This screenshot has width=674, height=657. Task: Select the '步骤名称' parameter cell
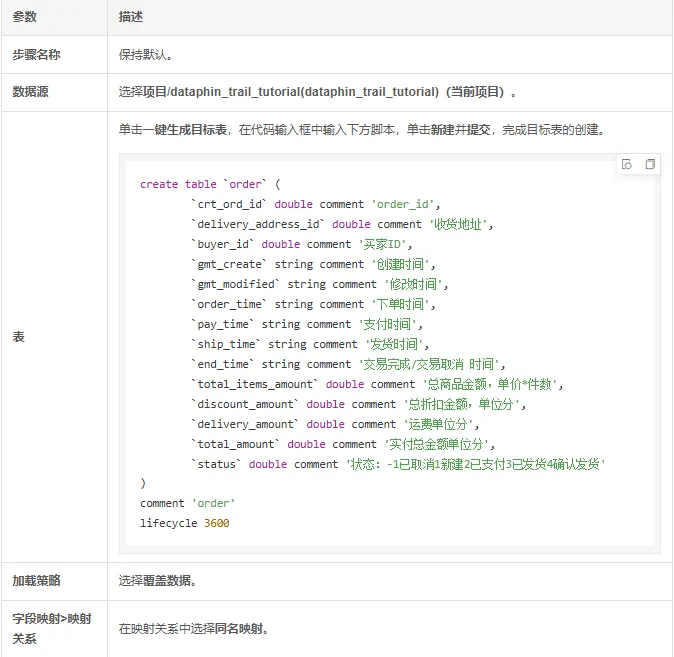[54, 55]
